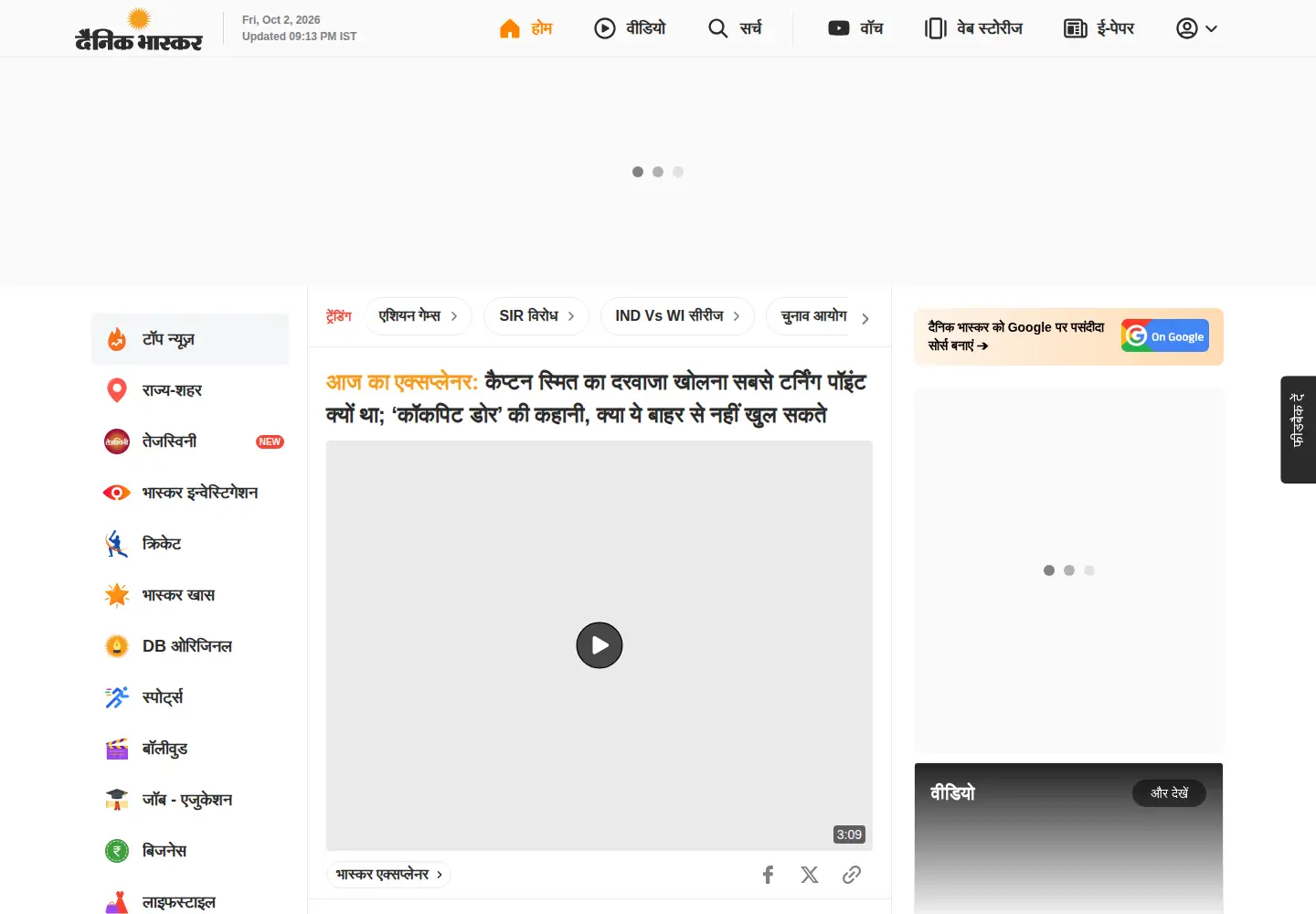Play the explainer video
The height and width of the screenshot is (914, 1316).
pos(600,645)
